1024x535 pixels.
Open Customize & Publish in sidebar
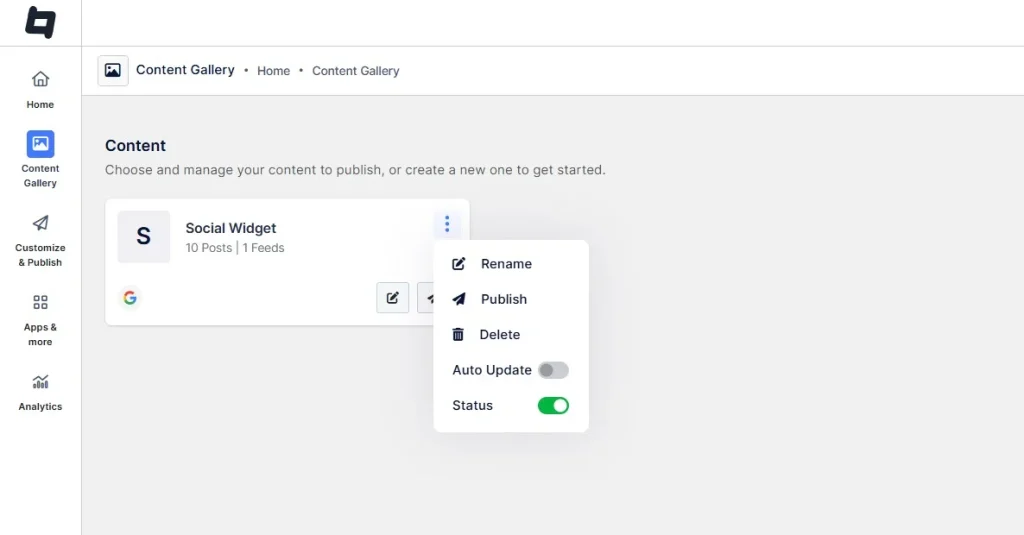tap(40, 224)
